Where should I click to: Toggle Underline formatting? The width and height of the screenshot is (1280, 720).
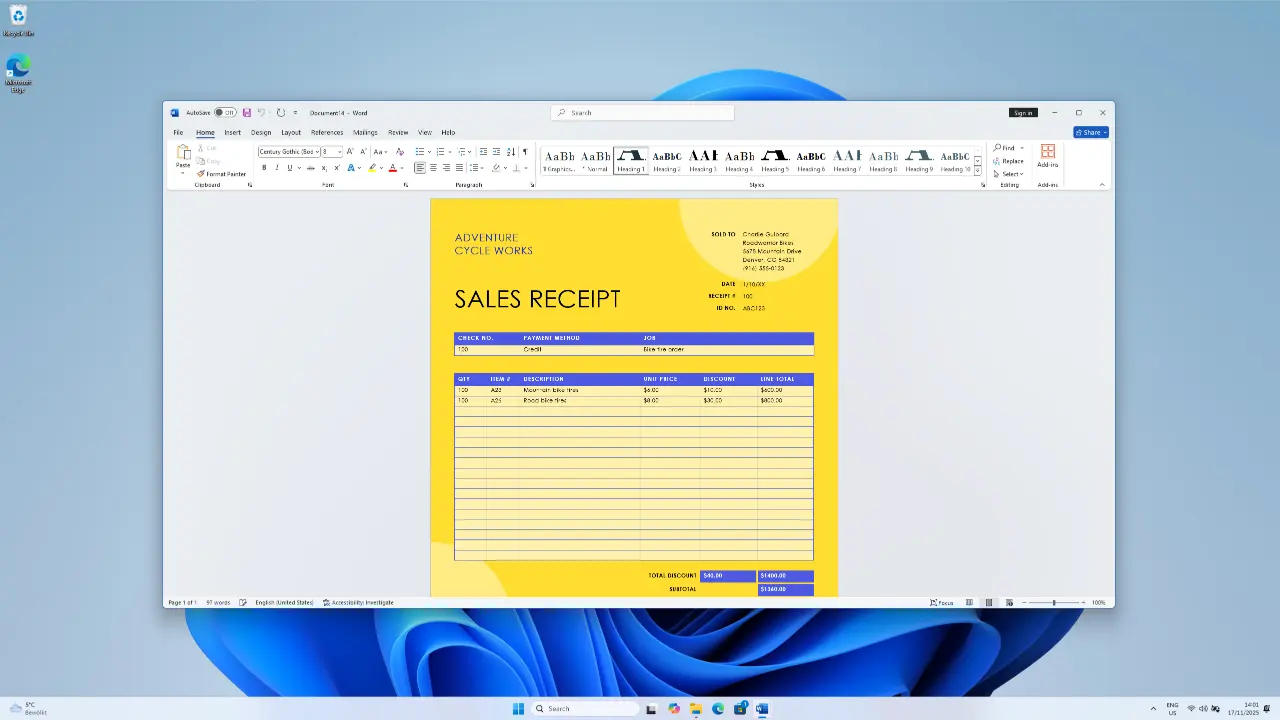click(290, 168)
